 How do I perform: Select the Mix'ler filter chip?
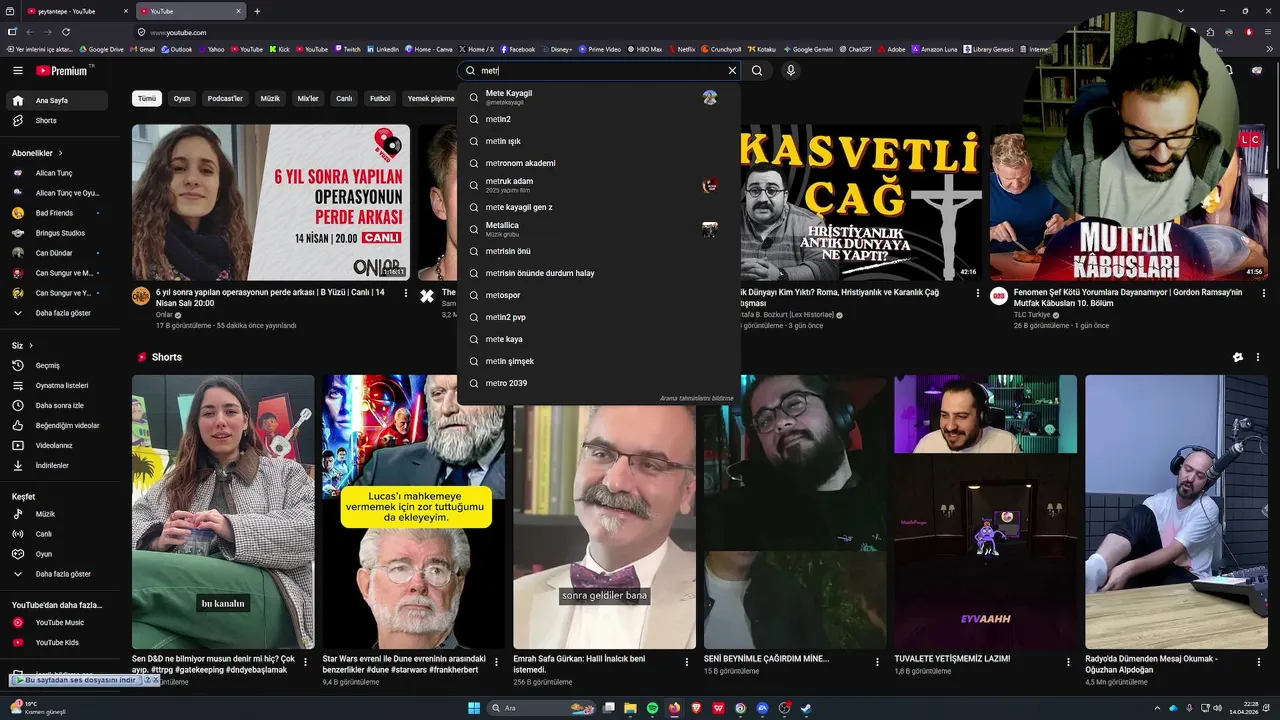[x=308, y=99]
